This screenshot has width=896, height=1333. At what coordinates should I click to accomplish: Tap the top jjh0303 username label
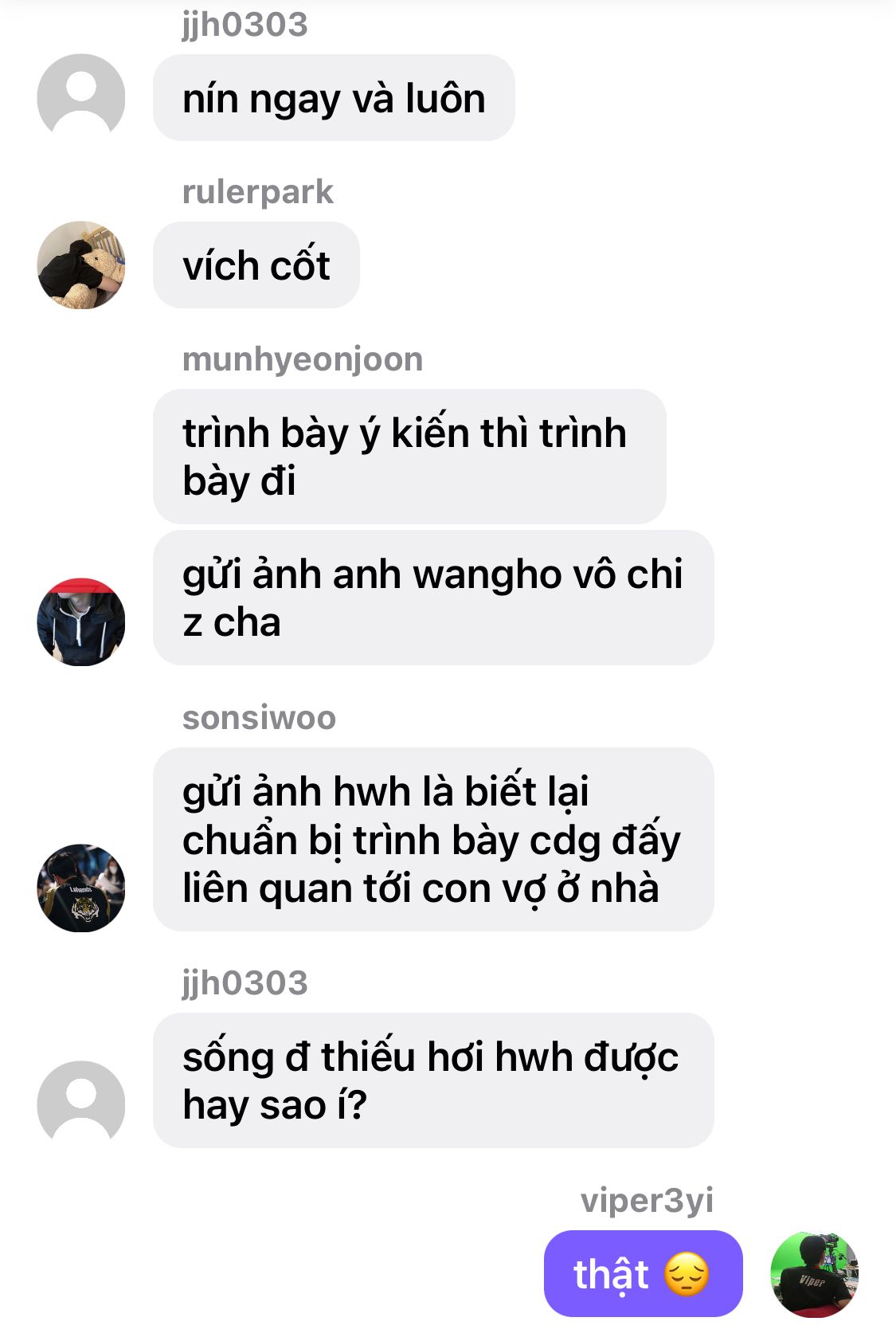pos(245,25)
